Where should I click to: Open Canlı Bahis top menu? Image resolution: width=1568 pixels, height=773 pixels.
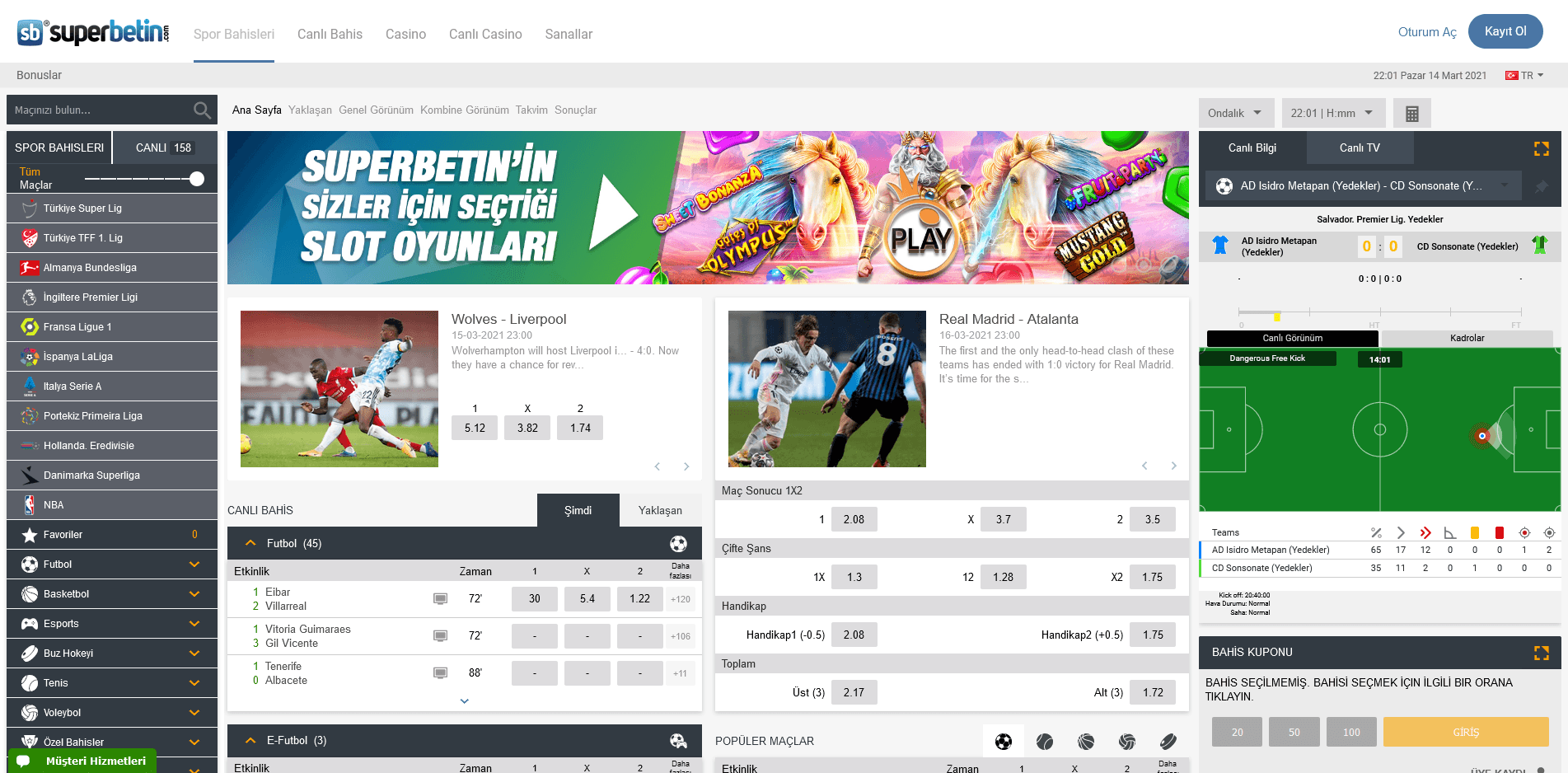tap(330, 34)
